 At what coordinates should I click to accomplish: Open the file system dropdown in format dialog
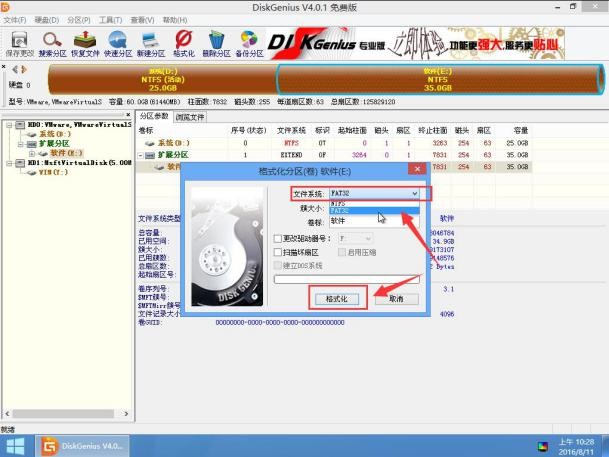[x=414, y=193]
